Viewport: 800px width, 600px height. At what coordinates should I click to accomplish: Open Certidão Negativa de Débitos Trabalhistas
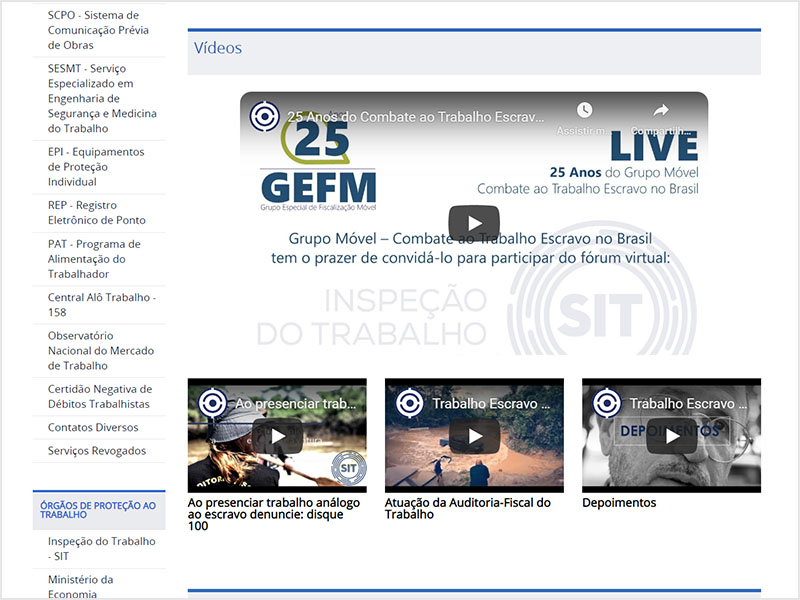click(100, 396)
